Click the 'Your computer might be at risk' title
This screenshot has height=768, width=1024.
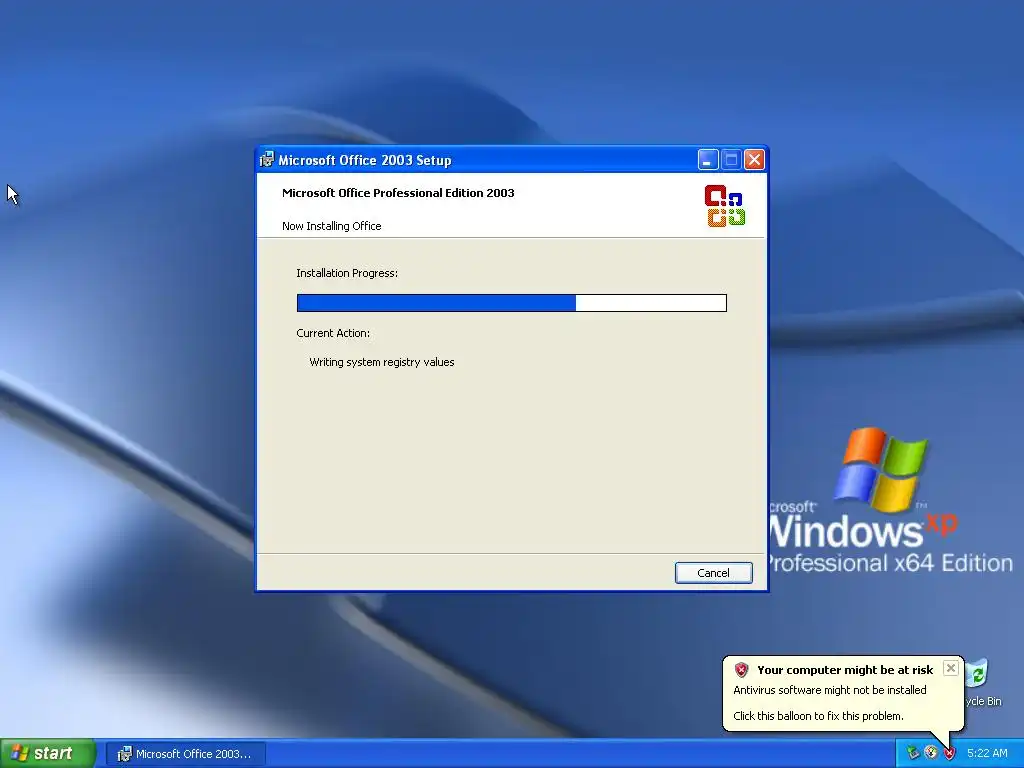845,669
